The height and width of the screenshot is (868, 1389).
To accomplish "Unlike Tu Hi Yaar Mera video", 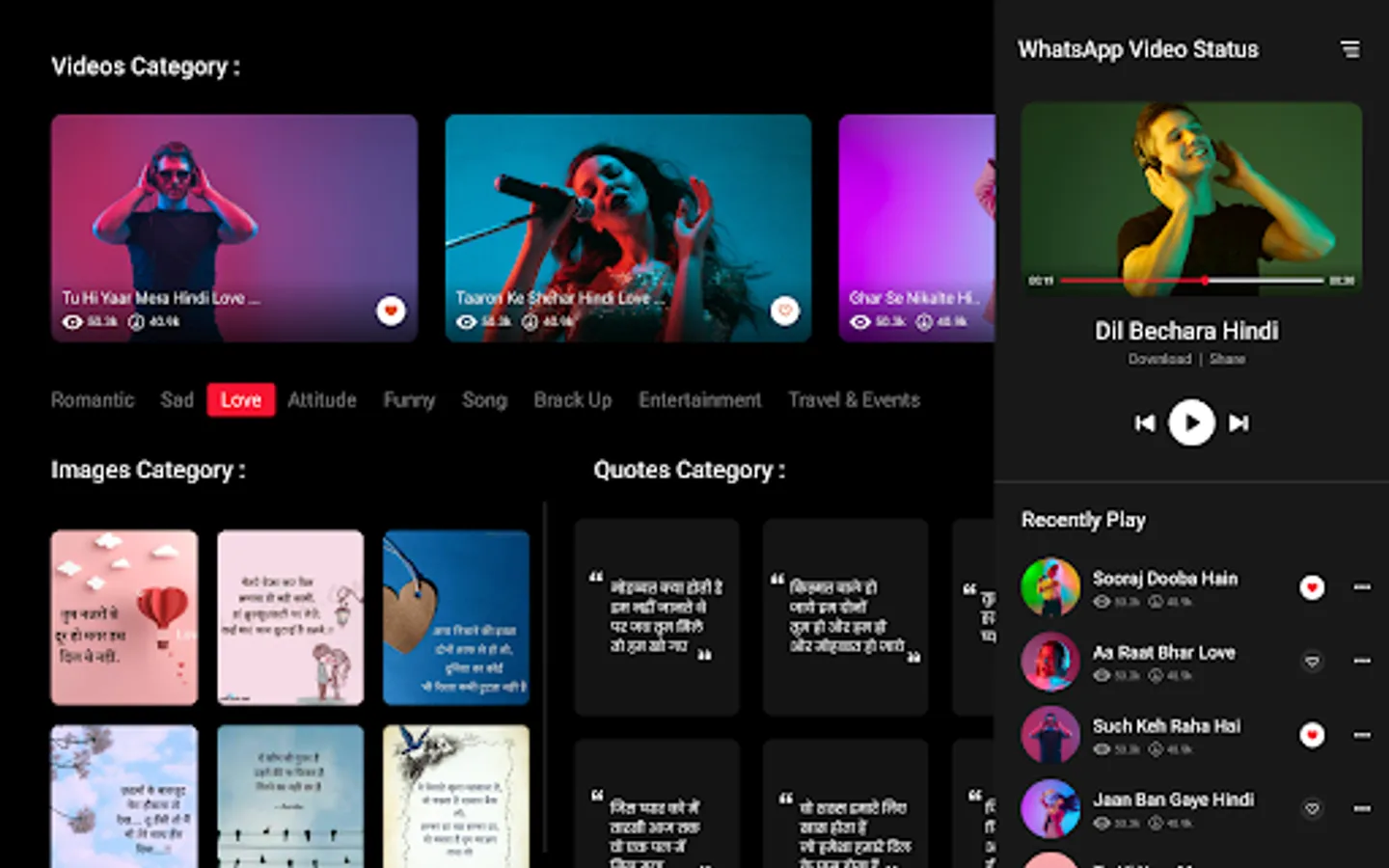I will pyautogui.click(x=391, y=311).
